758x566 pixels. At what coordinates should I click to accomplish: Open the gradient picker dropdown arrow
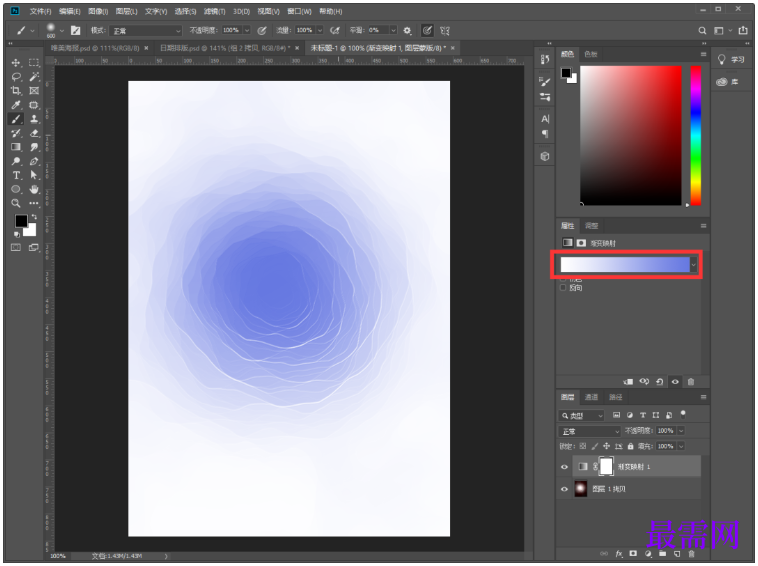pyautogui.click(x=694, y=265)
